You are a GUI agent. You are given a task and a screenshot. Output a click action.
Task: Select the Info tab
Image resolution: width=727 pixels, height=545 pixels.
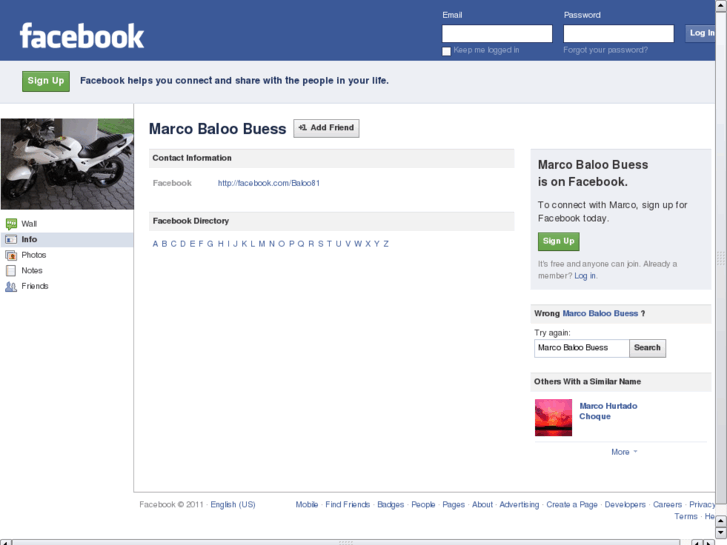pyautogui.click(x=67, y=240)
